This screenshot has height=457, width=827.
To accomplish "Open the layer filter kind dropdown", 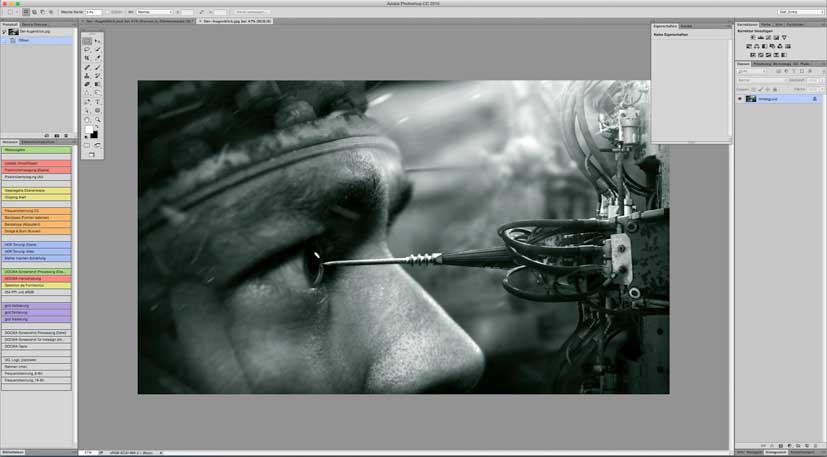I will point(753,71).
